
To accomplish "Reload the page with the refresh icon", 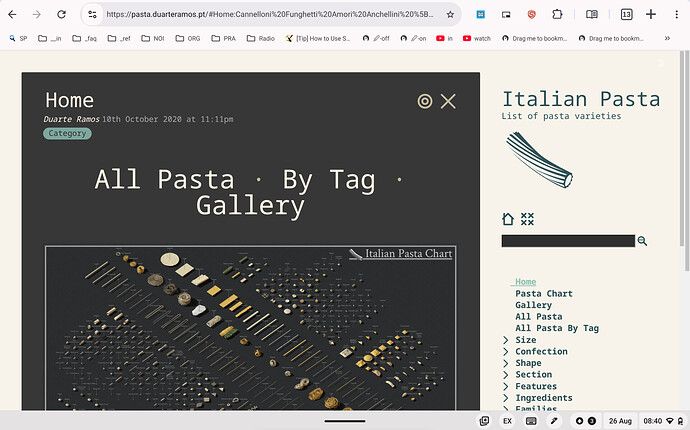I will [61, 15].
